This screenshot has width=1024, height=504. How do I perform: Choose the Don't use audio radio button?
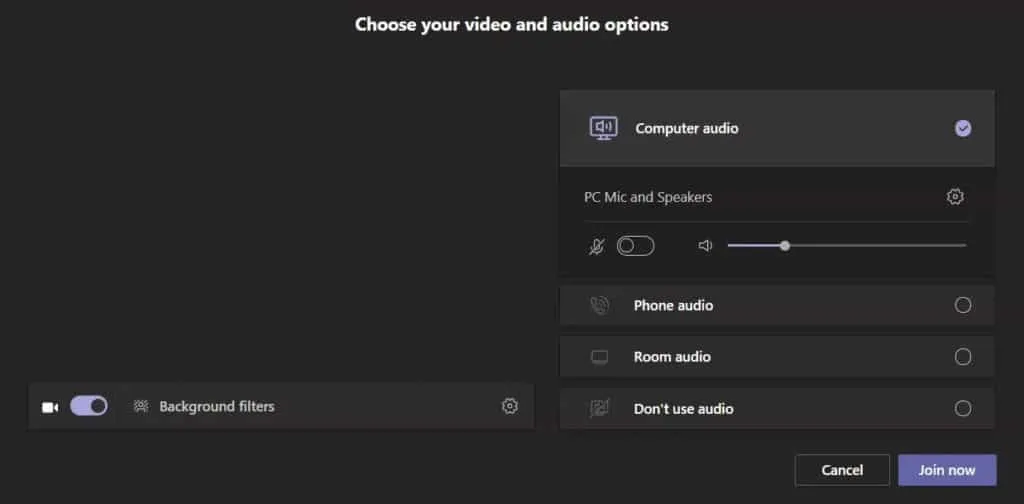coord(963,408)
